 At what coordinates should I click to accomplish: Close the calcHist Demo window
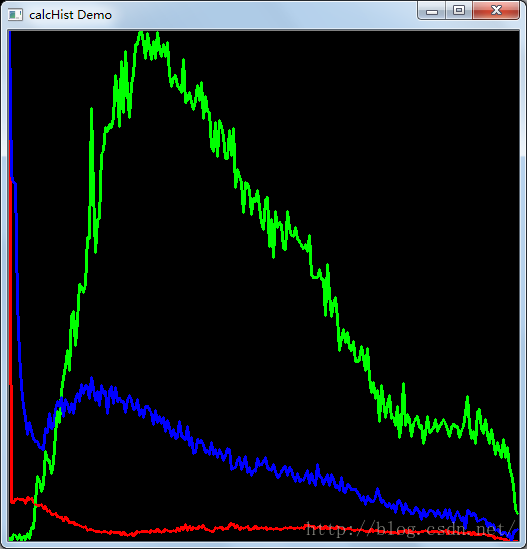[x=496, y=11]
